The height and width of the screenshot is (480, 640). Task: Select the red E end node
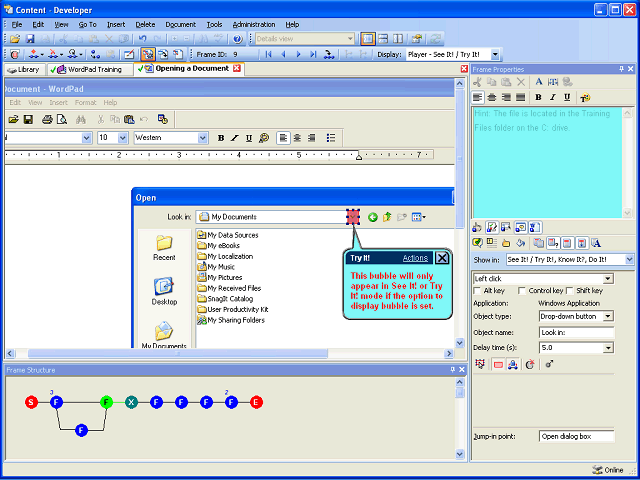pyautogui.click(x=256, y=402)
